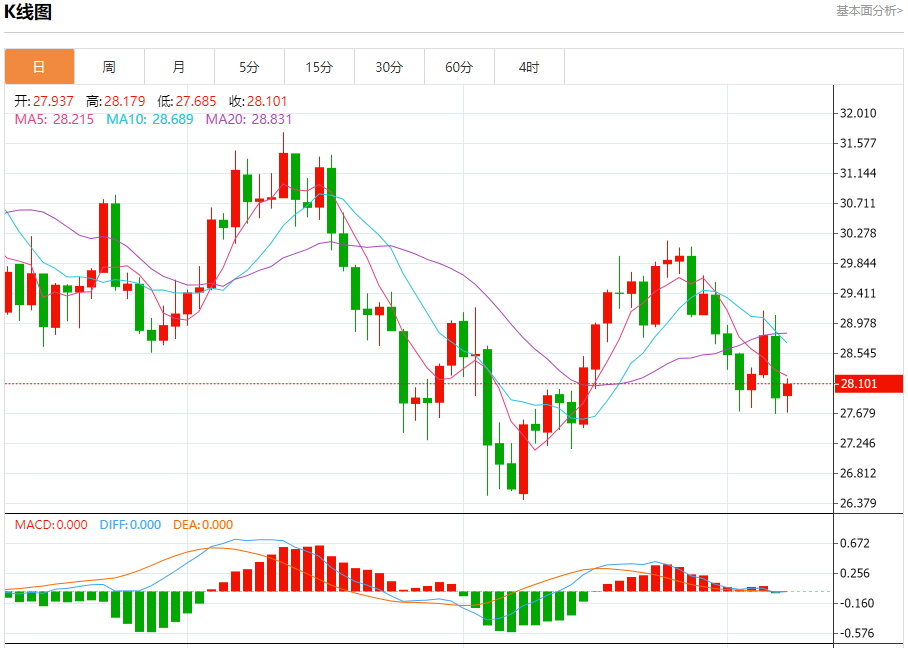This screenshot has width=908, height=648.
Task: Open the 5分 interval tab
Action: click(x=250, y=67)
